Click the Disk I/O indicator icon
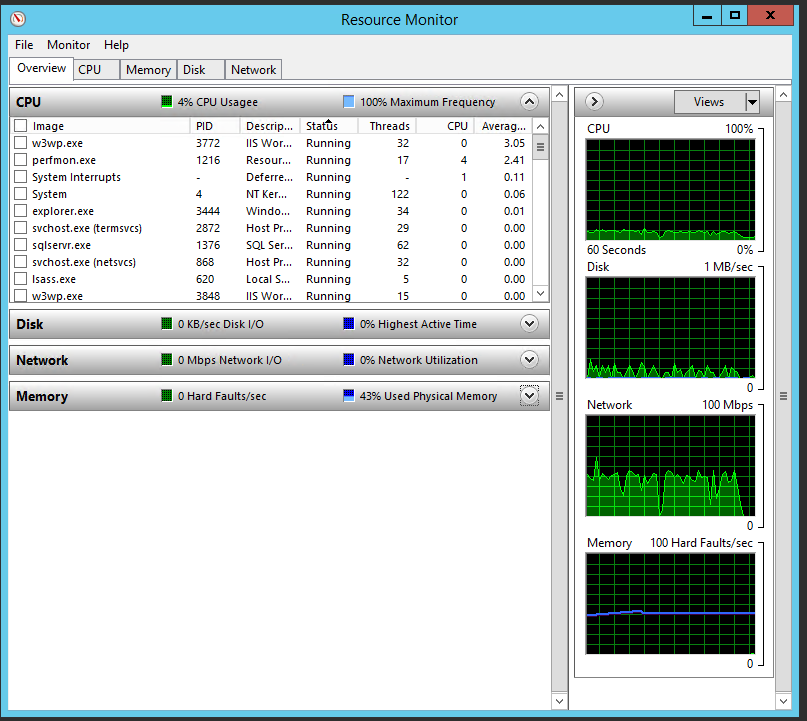The width and height of the screenshot is (807, 721). 166,324
